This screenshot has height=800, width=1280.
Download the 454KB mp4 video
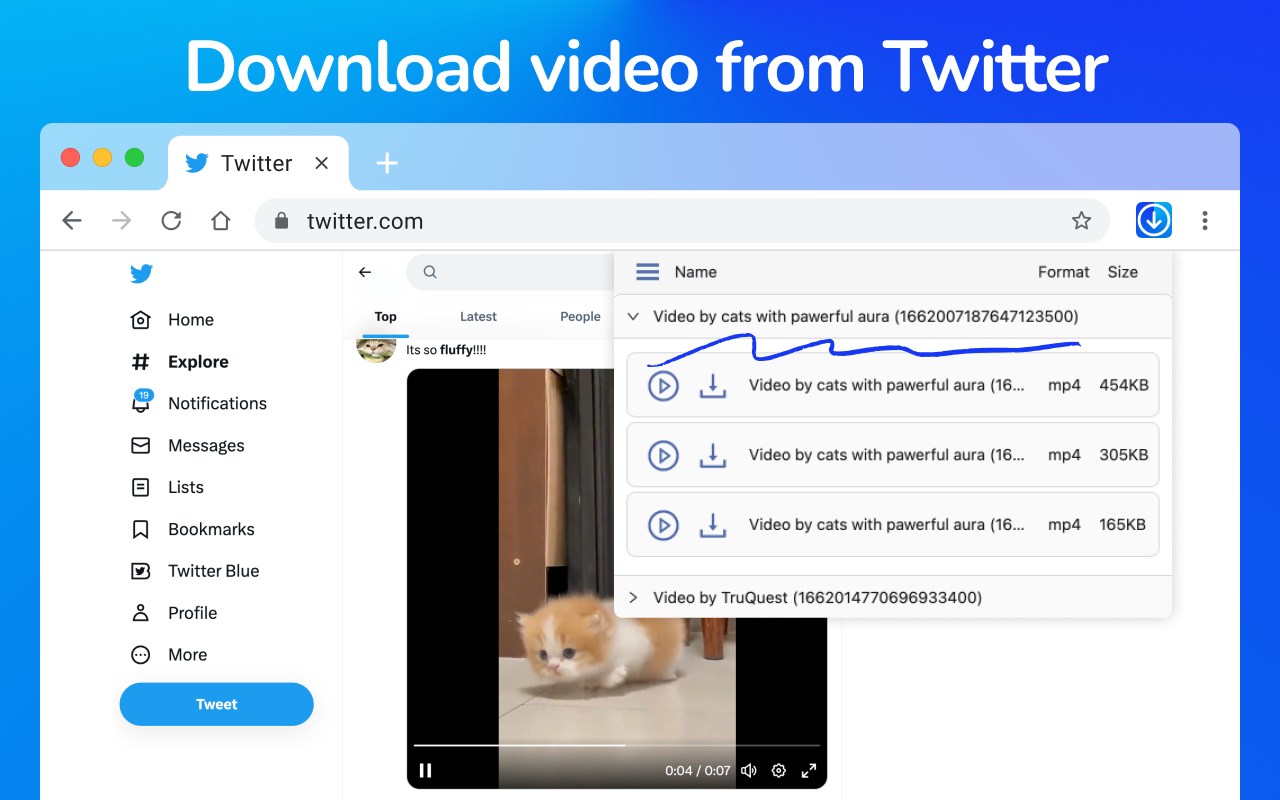(x=712, y=385)
